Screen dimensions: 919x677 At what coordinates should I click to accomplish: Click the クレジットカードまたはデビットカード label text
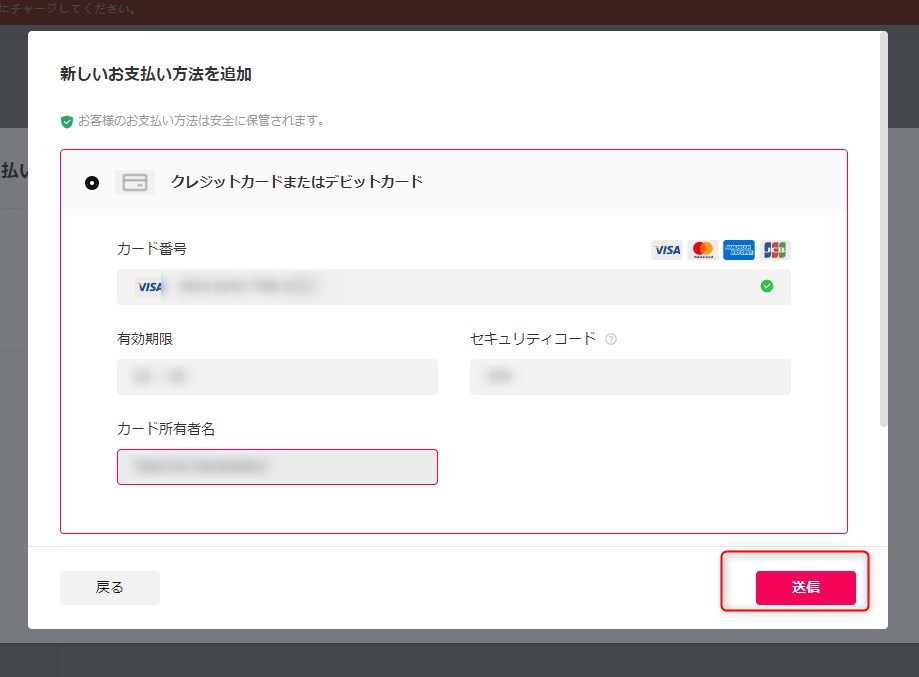[x=297, y=182]
